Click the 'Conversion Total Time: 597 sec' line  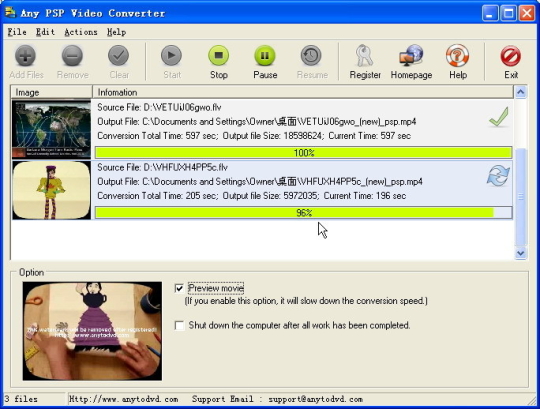tap(254, 136)
